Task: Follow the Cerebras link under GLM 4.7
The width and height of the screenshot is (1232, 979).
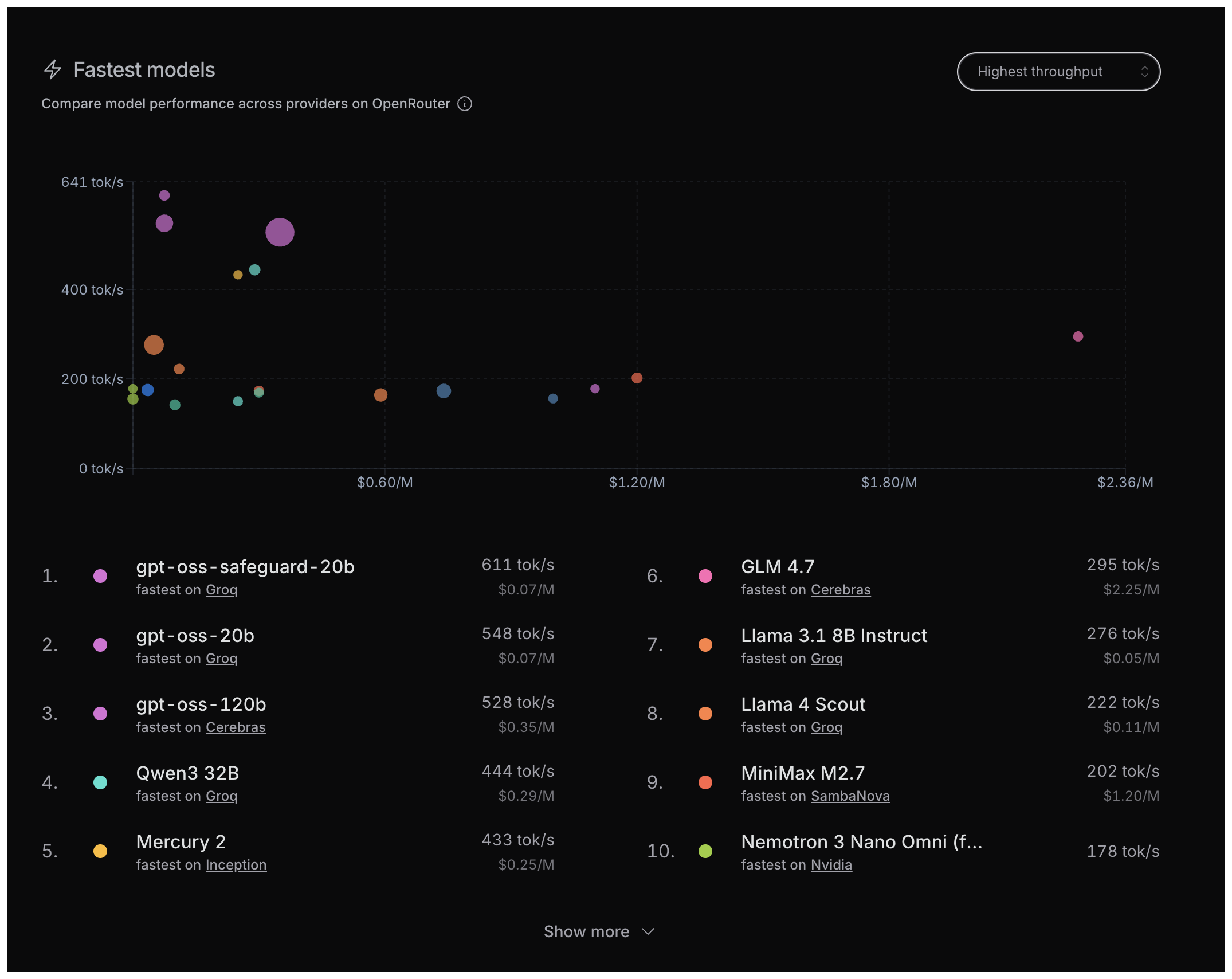Action: point(841,590)
